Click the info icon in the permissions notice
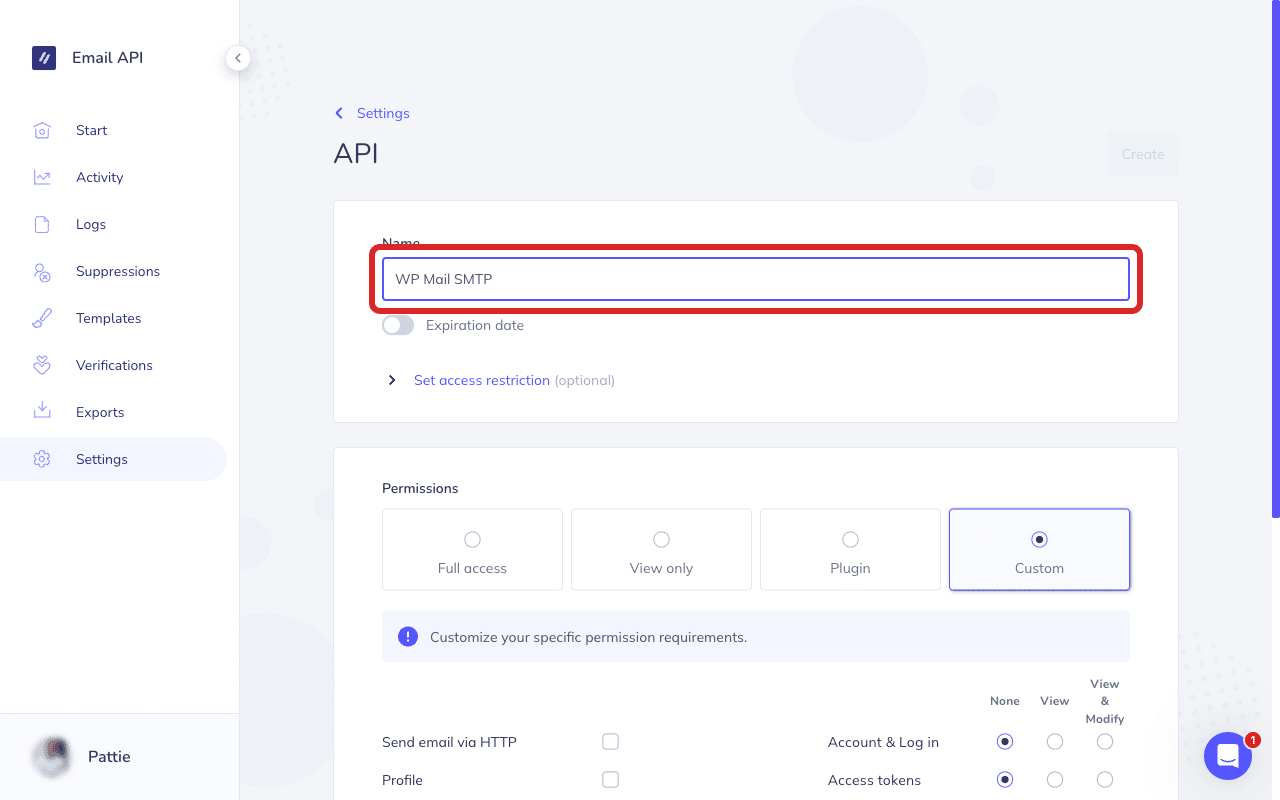Viewport: 1280px width, 800px height. click(408, 637)
